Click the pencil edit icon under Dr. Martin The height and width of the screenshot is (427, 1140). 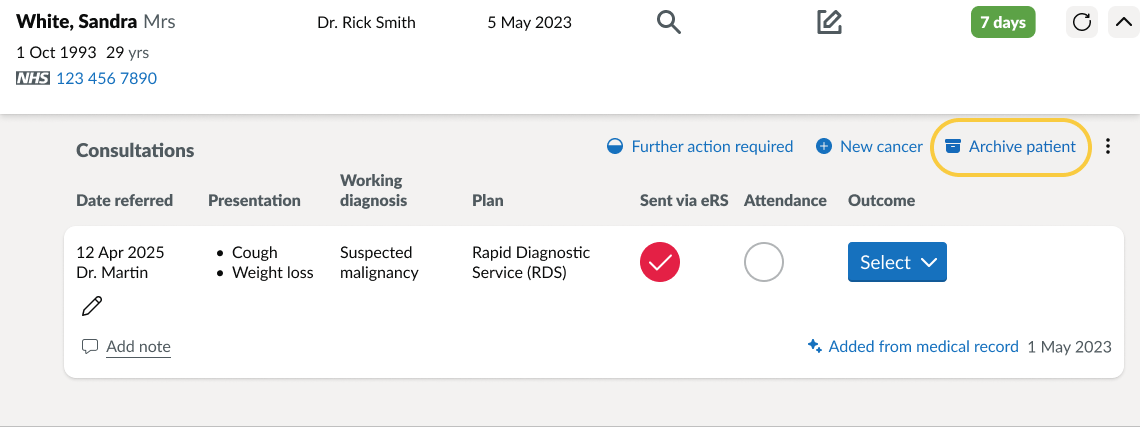[x=92, y=306]
